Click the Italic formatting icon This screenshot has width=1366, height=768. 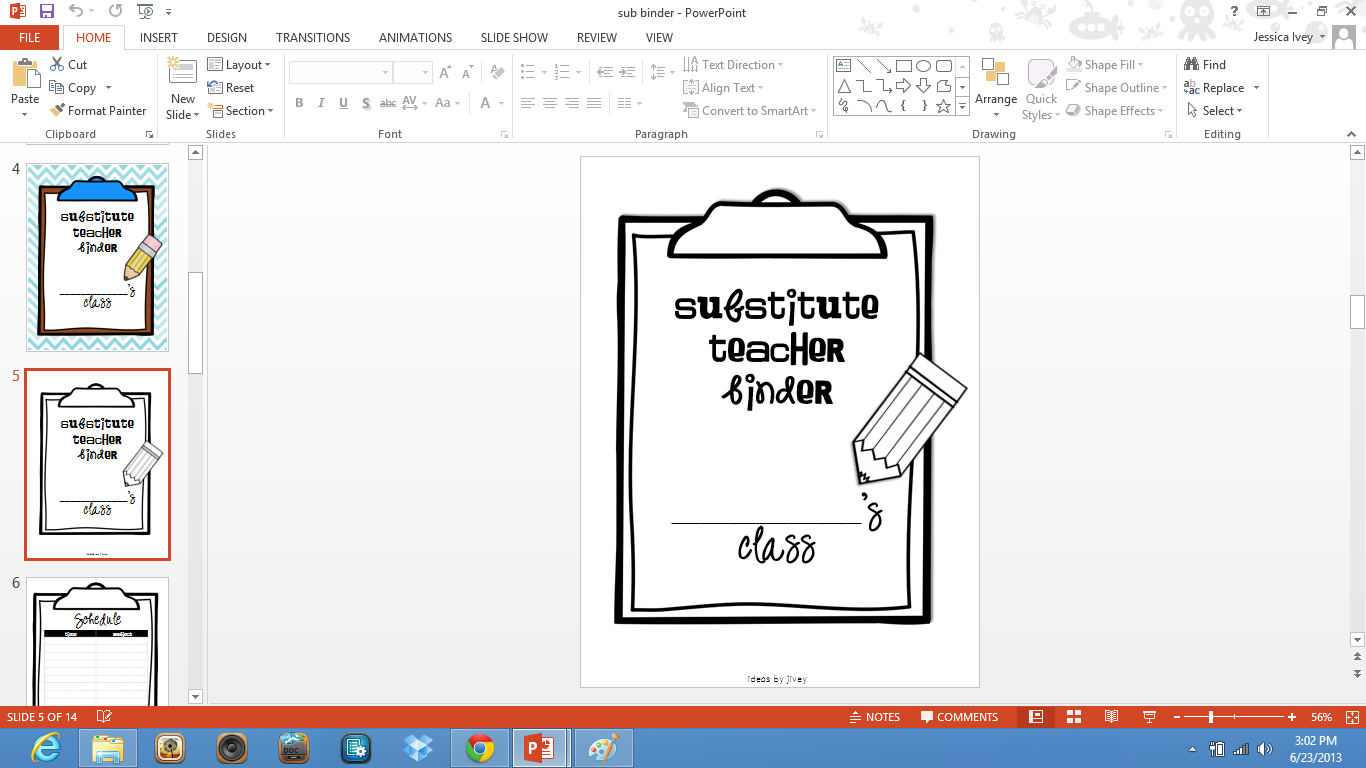(321, 103)
